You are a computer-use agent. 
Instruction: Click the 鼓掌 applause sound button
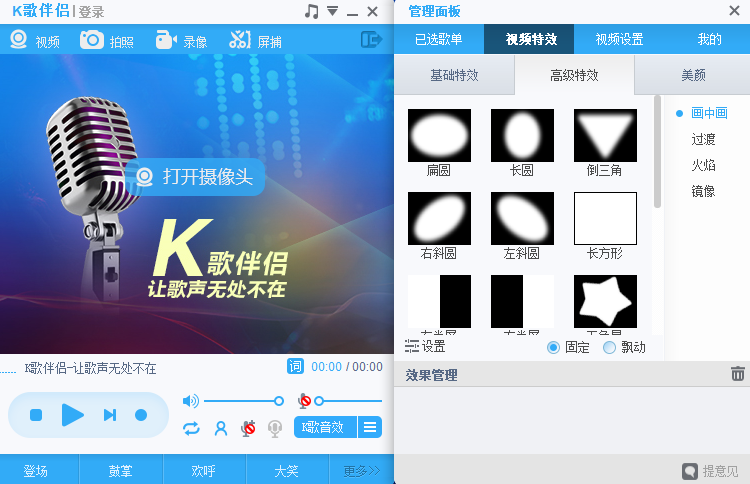pyautogui.click(x=121, y=470)
